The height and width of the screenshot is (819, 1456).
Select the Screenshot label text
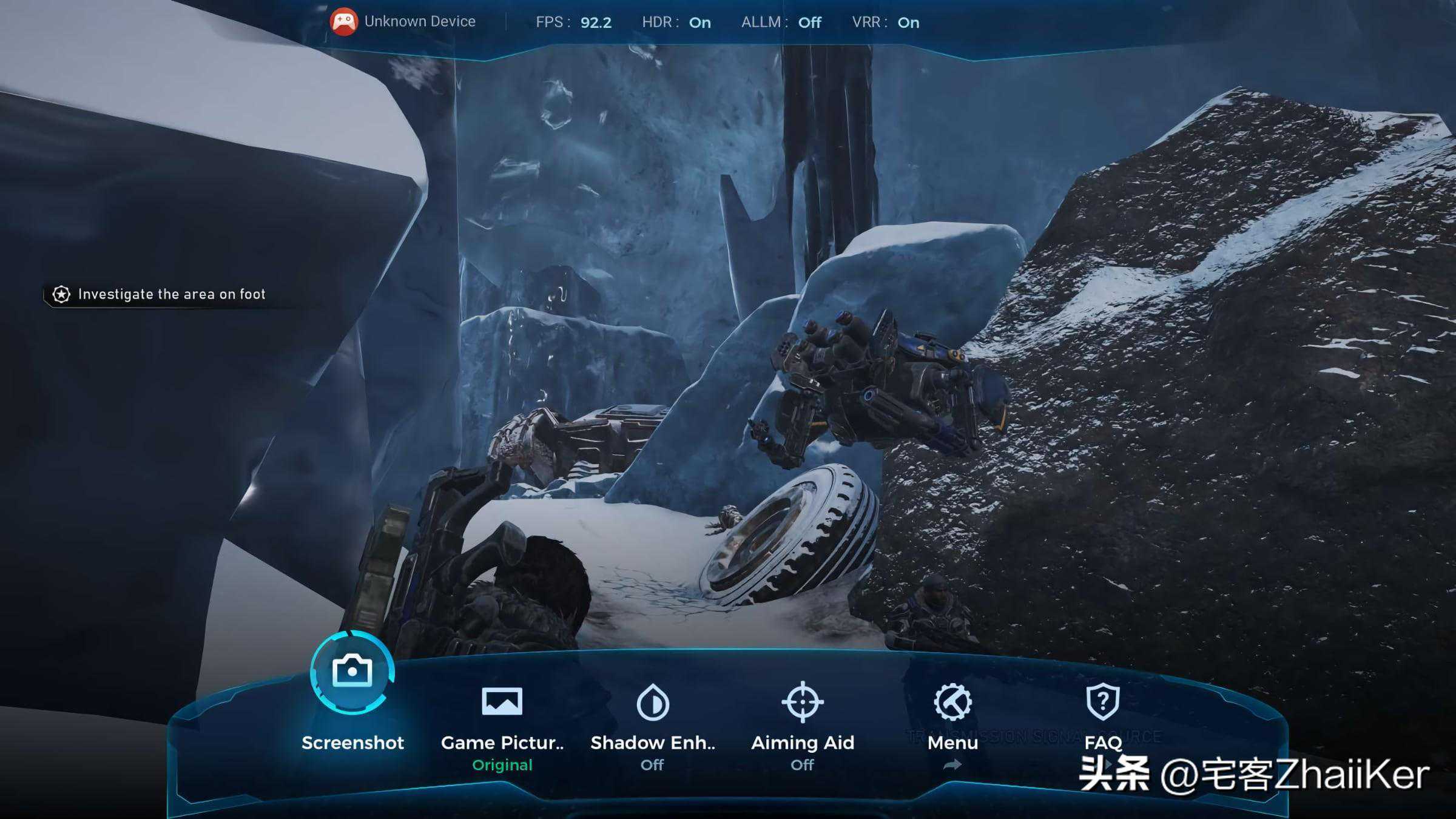pyautogui.click(x=352, y=743)
